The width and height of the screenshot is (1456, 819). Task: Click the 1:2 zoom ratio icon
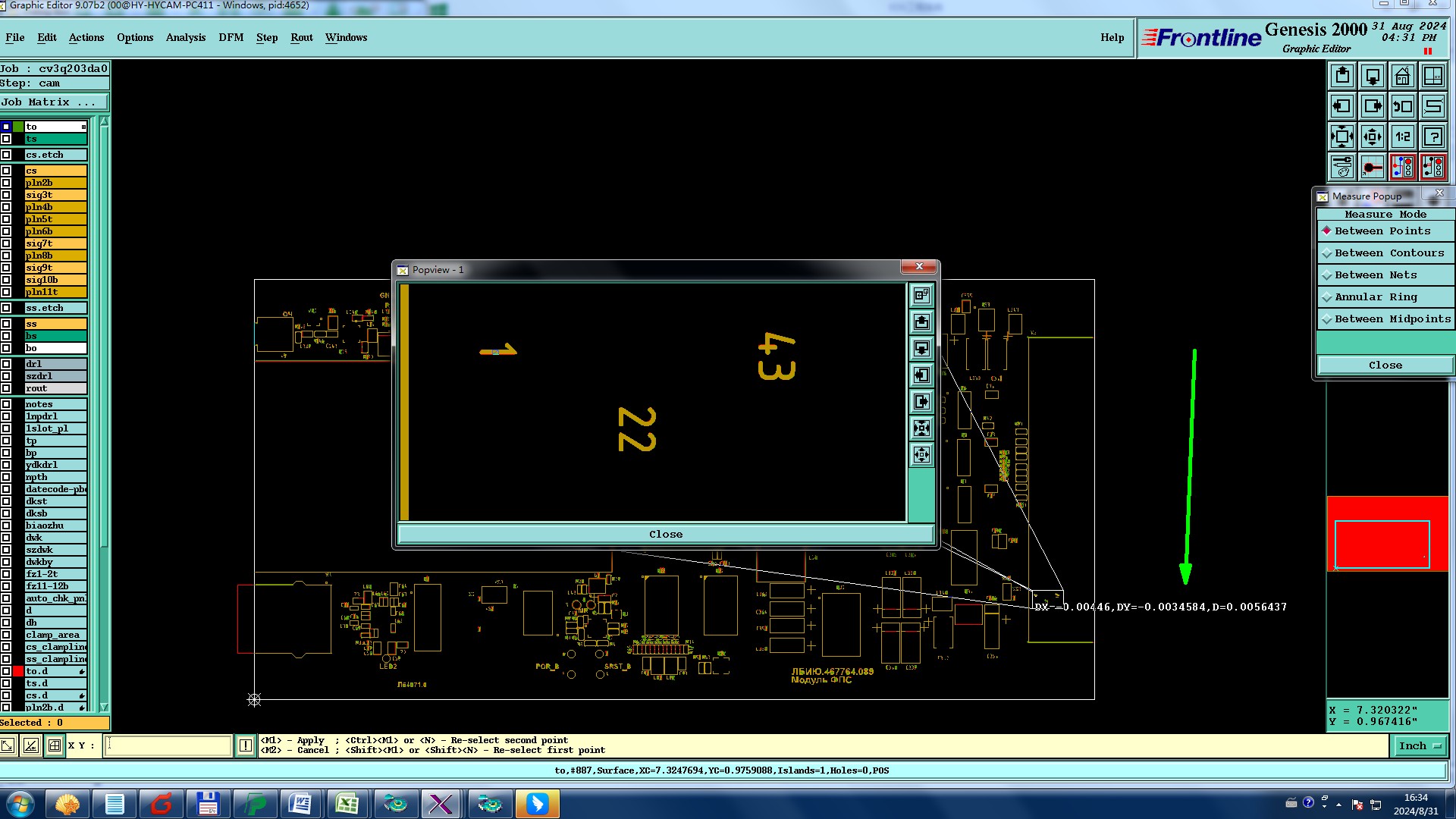(x=1402, y=137)
